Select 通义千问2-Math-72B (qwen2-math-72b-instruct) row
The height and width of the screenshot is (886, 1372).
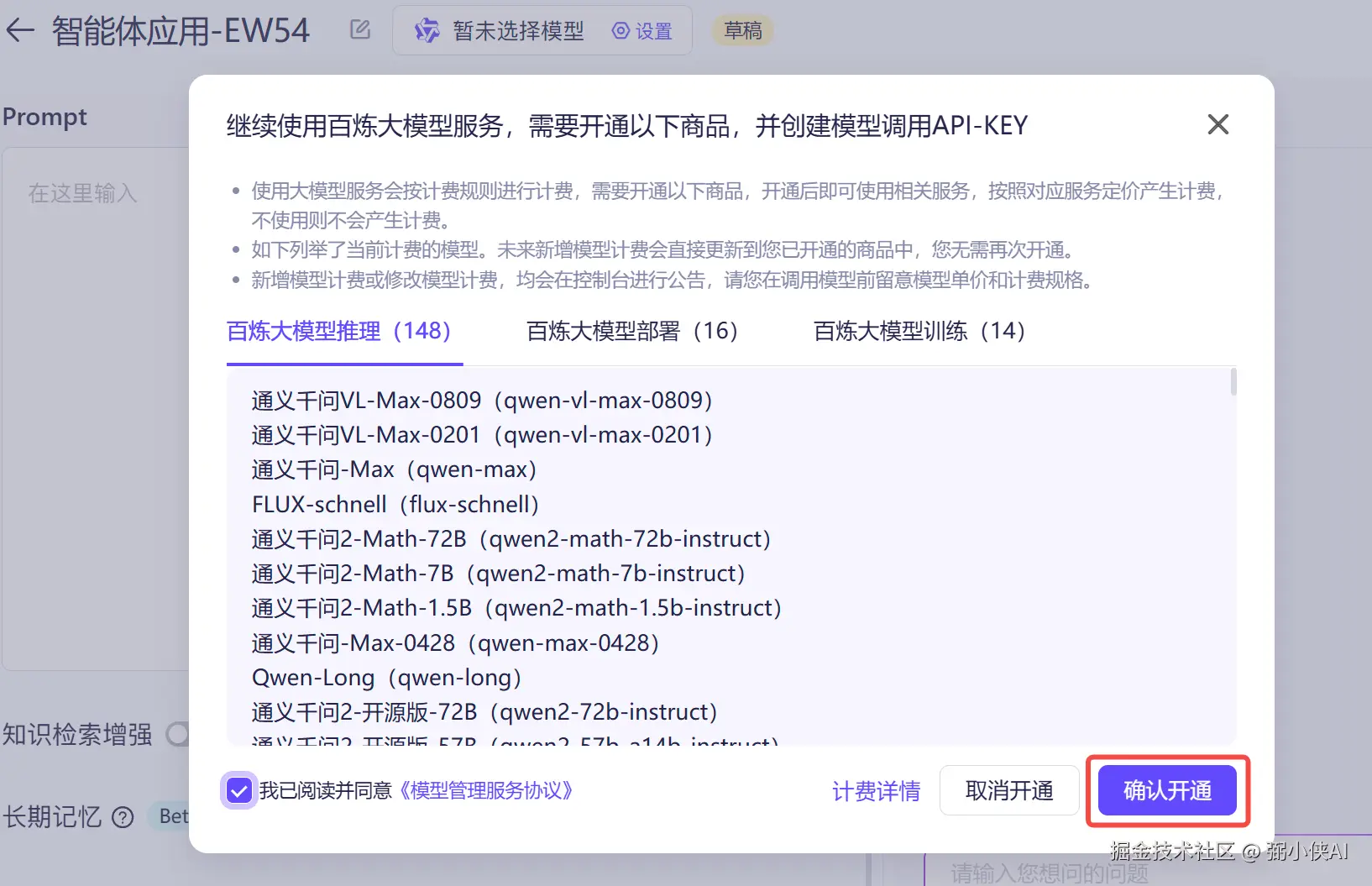pyautogui.click(x=511, y=538)
